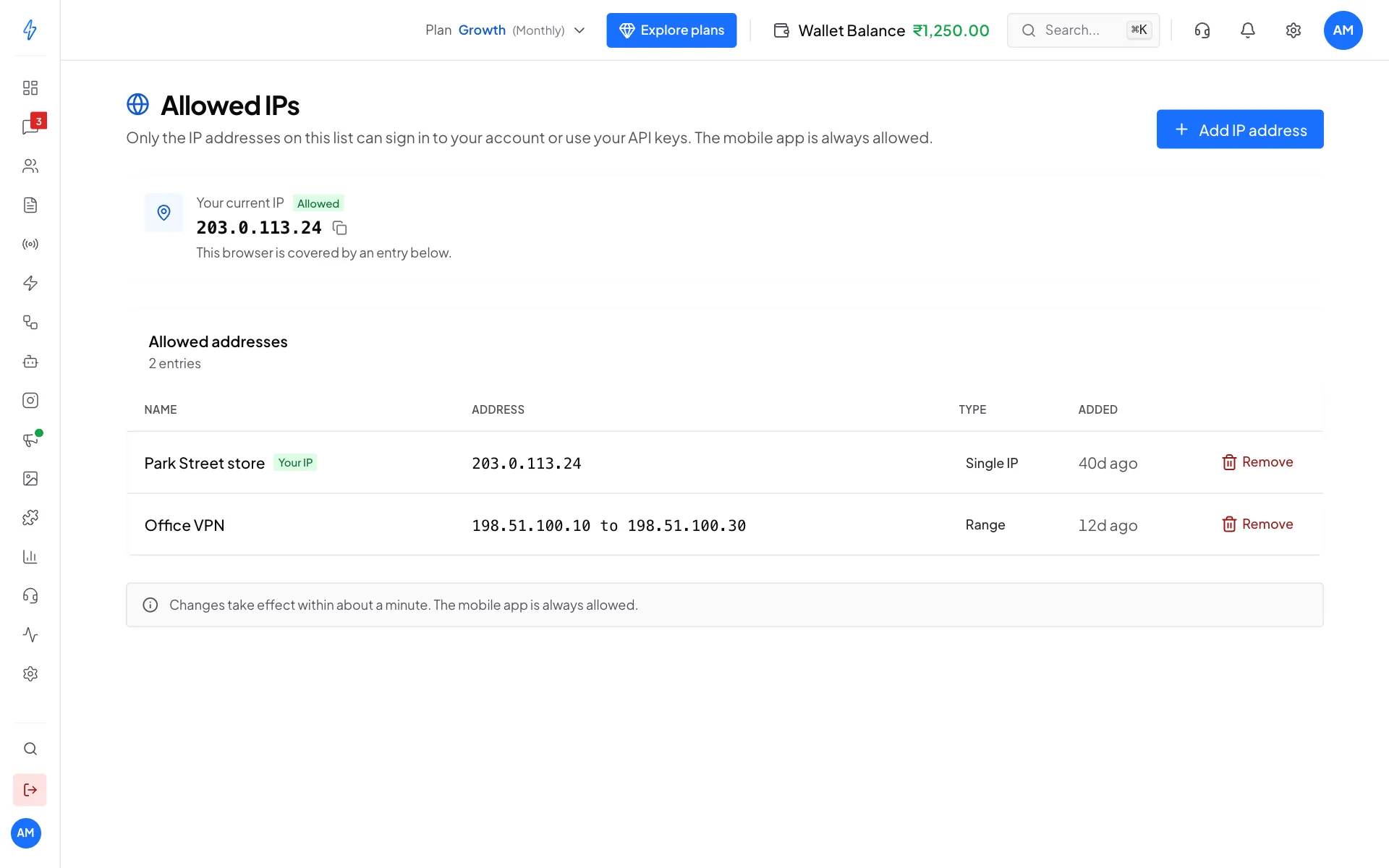Open the broadcast signal sidebar icon
This screenshot has width=1389, height=868.
point(30,244)
